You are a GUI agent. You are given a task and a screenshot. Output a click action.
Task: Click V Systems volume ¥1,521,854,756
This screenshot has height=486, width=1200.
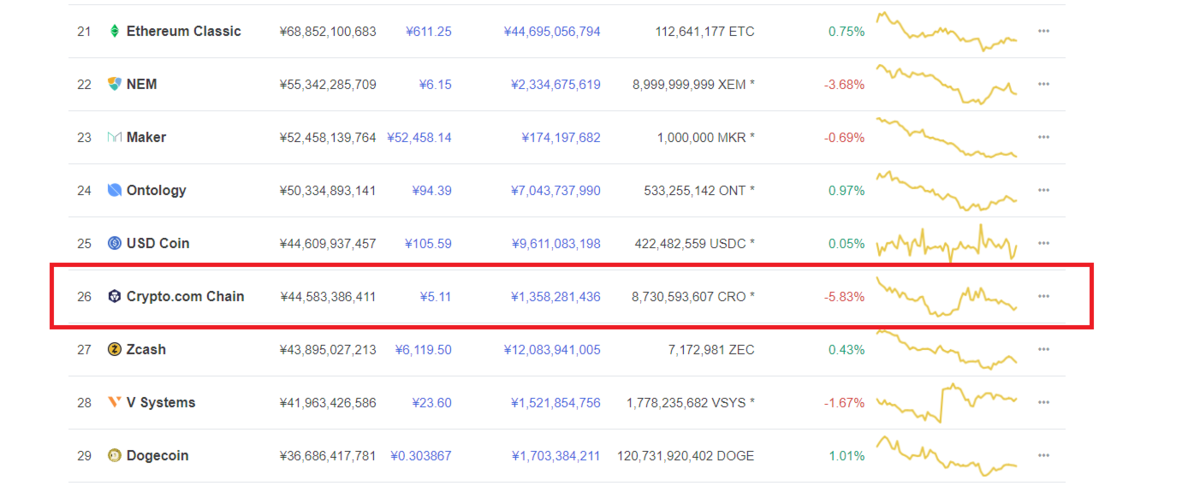pyautogui.click(x=556, y=402)
